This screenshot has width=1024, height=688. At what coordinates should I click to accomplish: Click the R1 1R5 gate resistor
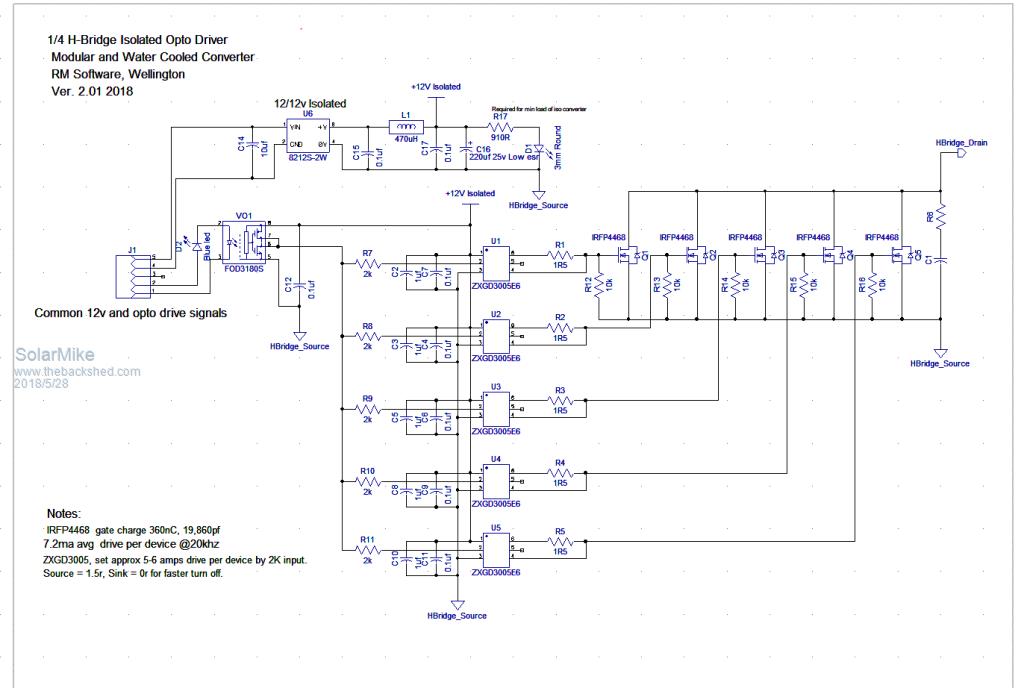tap(560, 257)
